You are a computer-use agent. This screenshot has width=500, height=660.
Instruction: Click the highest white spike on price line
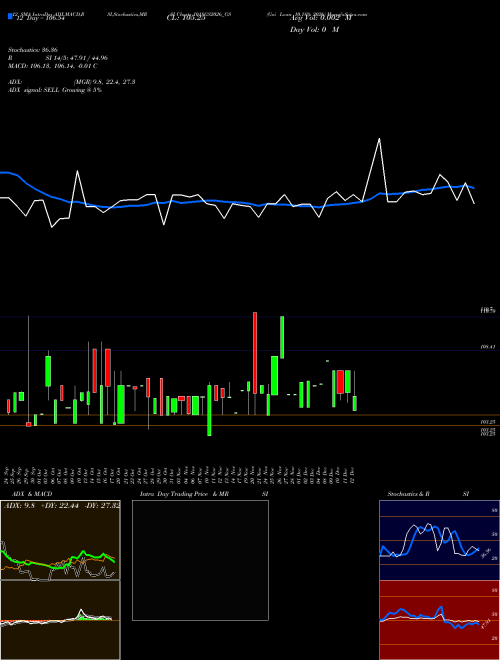click(x=379, y=139)
